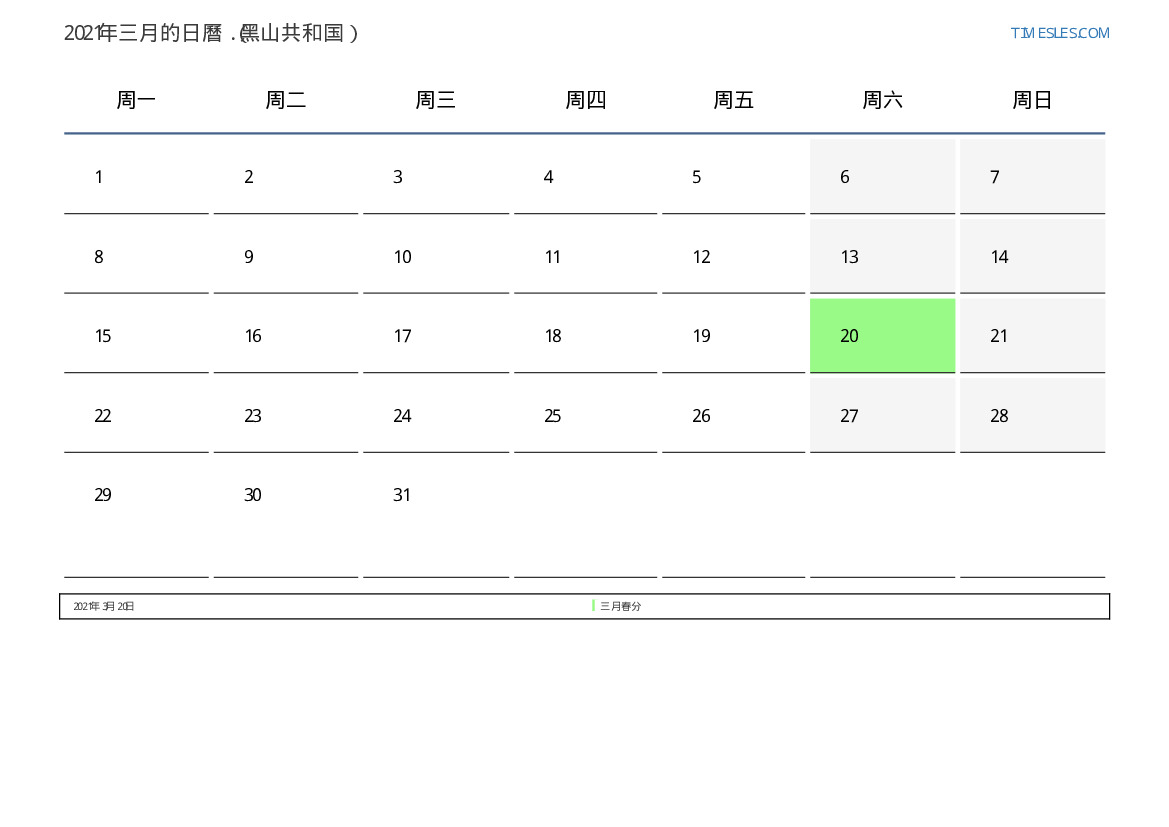The image size is (1169, 827).
Task: Select the highlighted date 20
Action: pyautogui.click(x=882, y=336)
